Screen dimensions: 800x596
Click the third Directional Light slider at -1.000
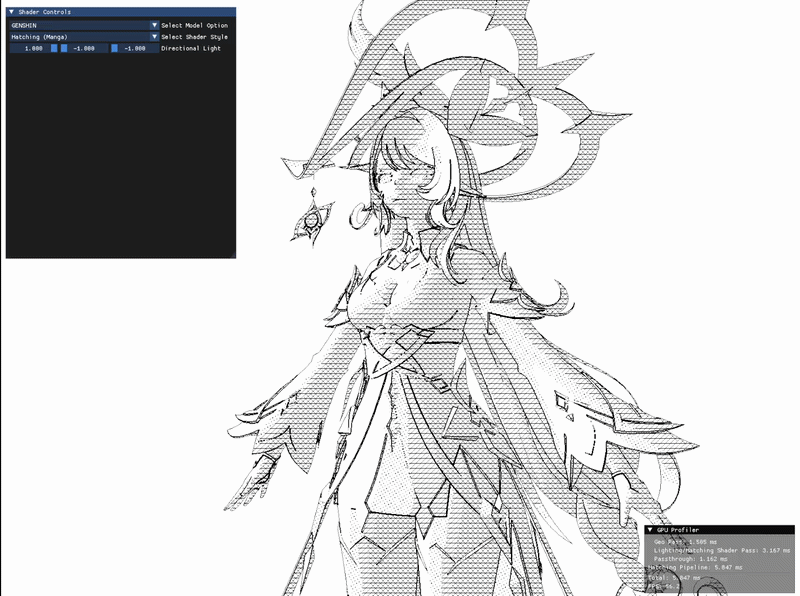(x=135, y=48)
